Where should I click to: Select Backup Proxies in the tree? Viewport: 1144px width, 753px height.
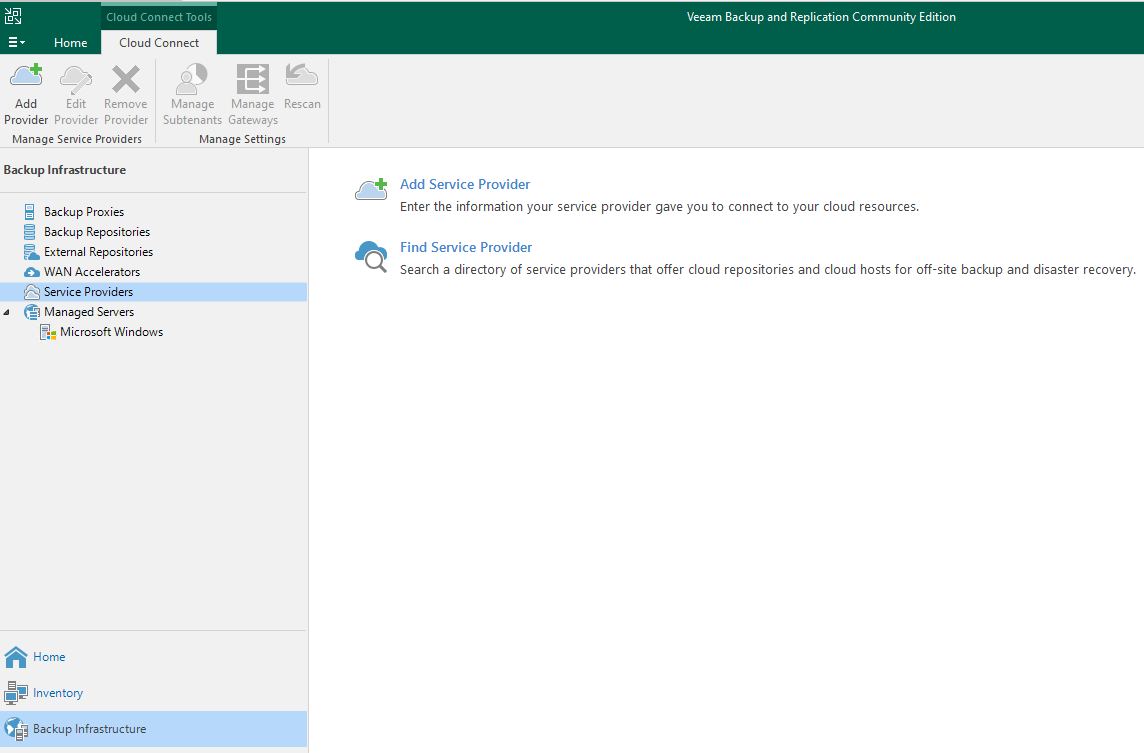pos(84,212)
